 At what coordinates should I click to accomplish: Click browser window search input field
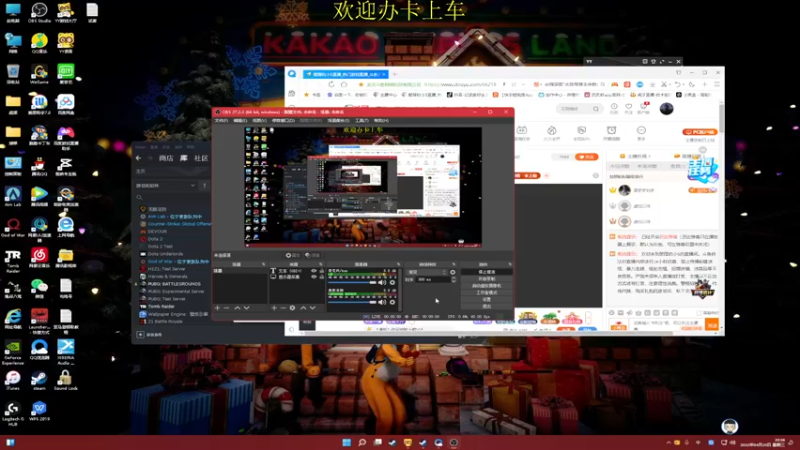point(579,109)
